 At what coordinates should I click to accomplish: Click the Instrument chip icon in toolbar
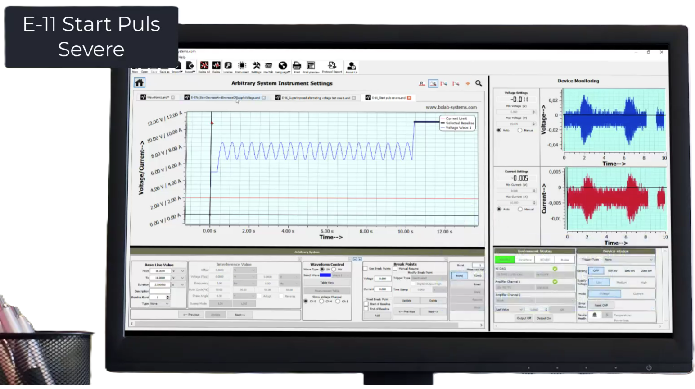click(242, 66)
